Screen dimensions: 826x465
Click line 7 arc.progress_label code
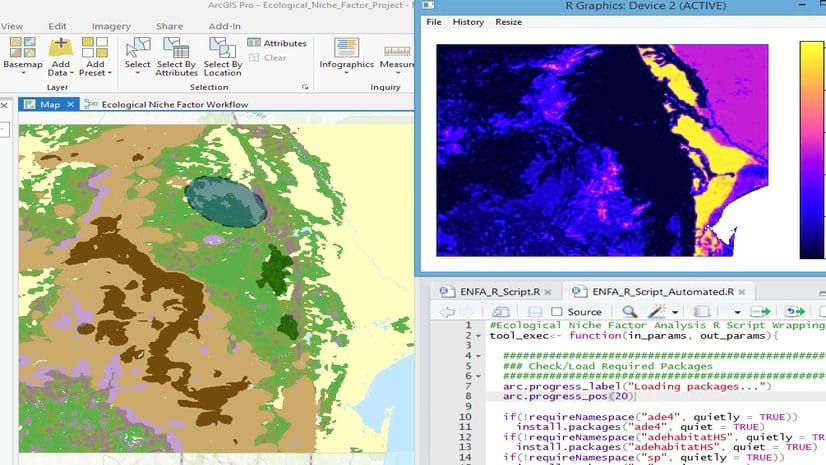(x=637, y=387)
